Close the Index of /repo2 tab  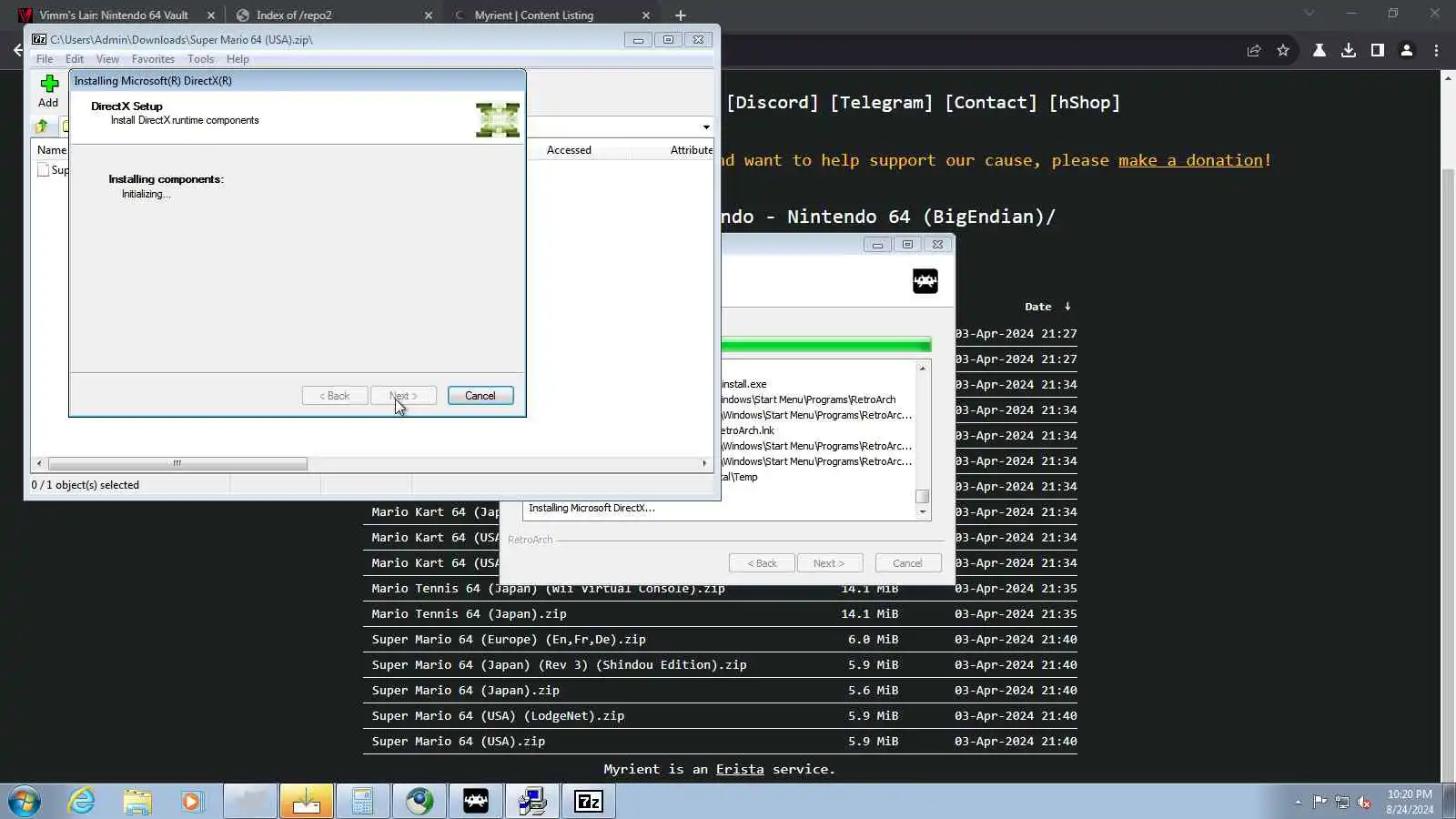[x=429, y=15]
